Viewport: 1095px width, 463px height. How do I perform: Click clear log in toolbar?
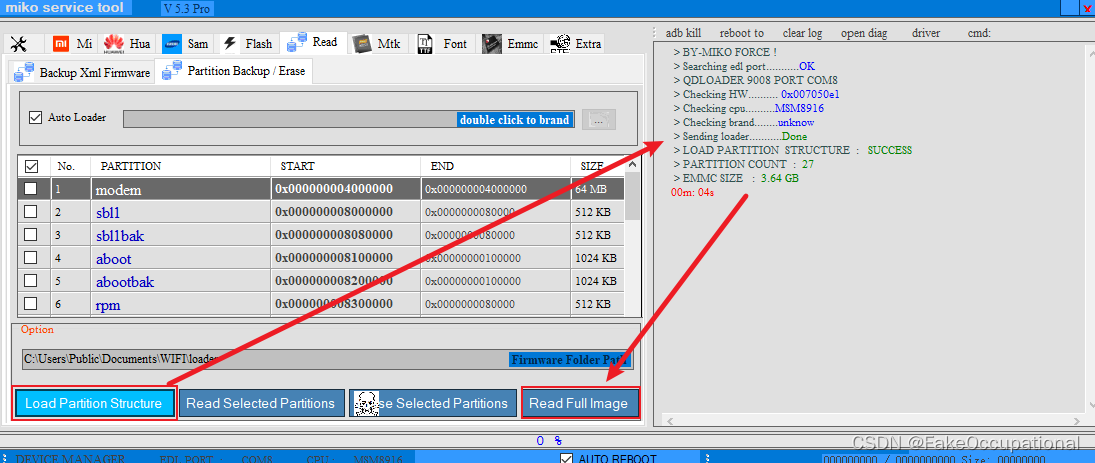[802, 33]
